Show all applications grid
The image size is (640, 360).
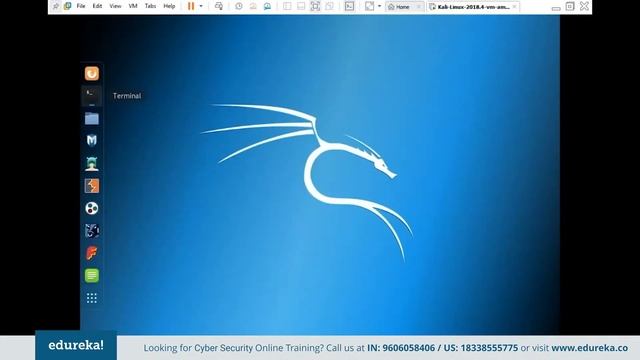pyautogui.click(x=92, y=298)
